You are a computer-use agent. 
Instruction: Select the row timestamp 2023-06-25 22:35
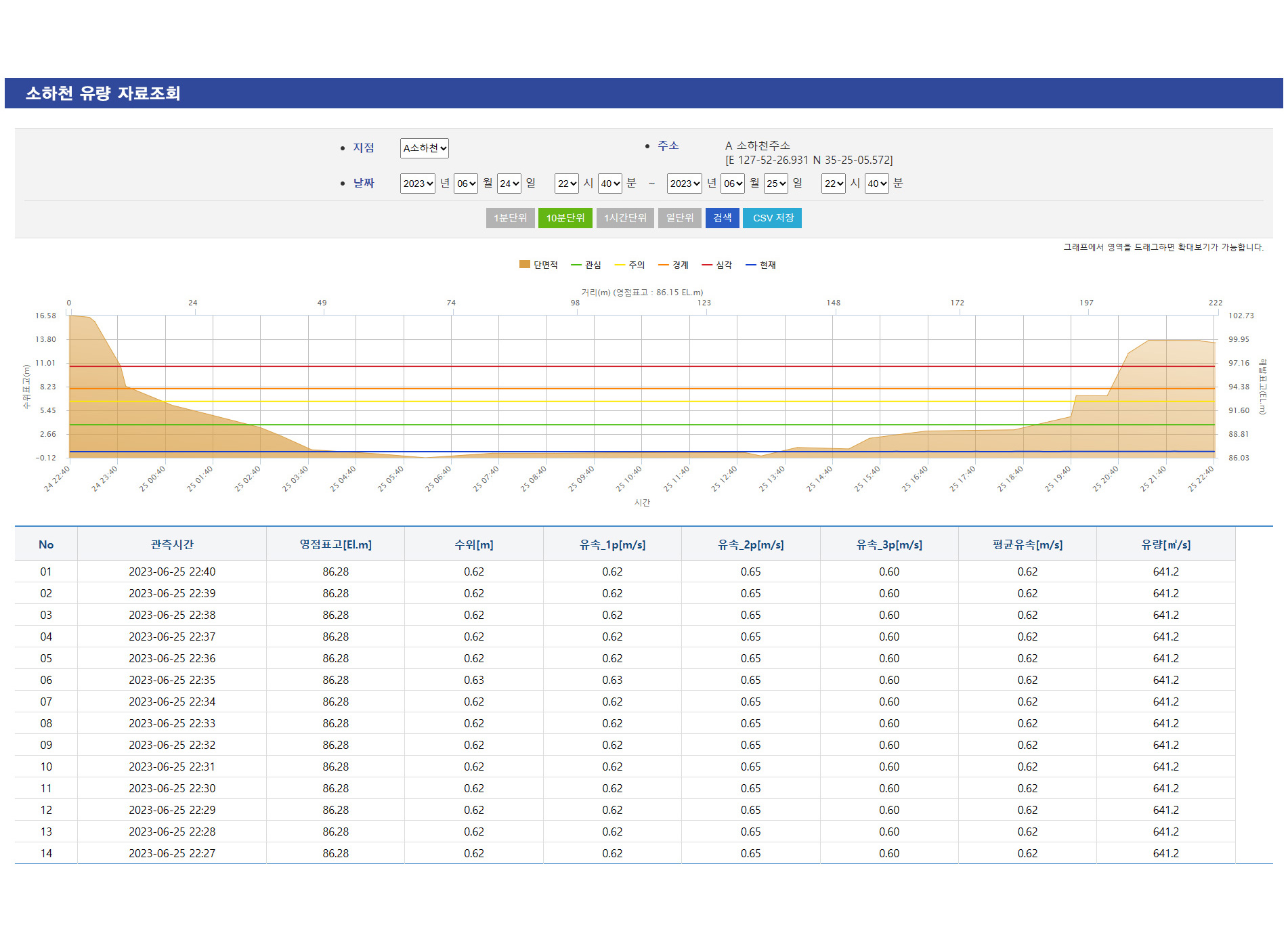click(172, 680)
